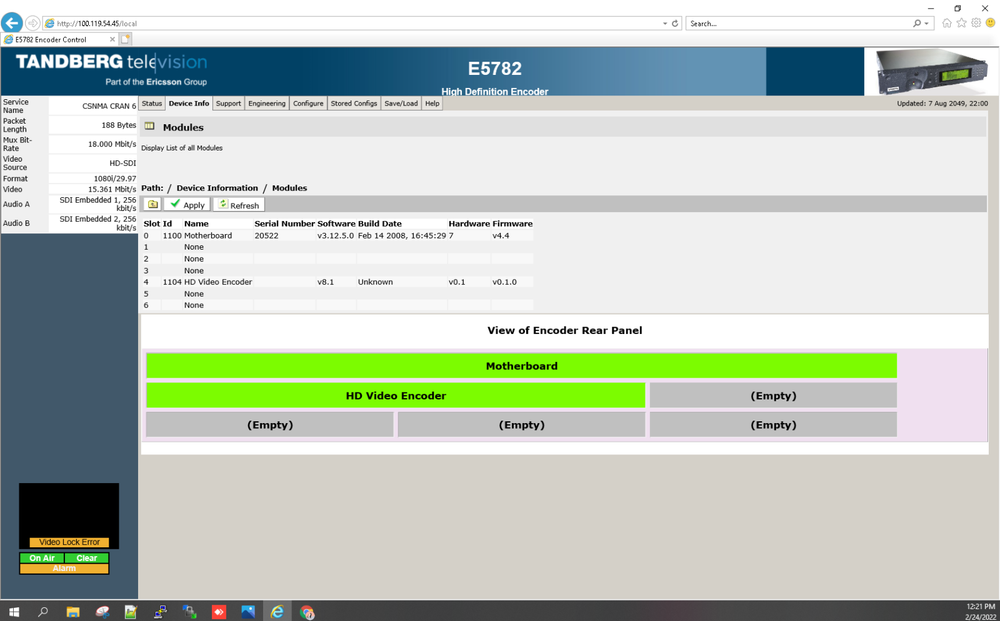Click the HD Video Encoder row name
The width and height of the screenshot is (1000, 621).
[x=218, y=282]
